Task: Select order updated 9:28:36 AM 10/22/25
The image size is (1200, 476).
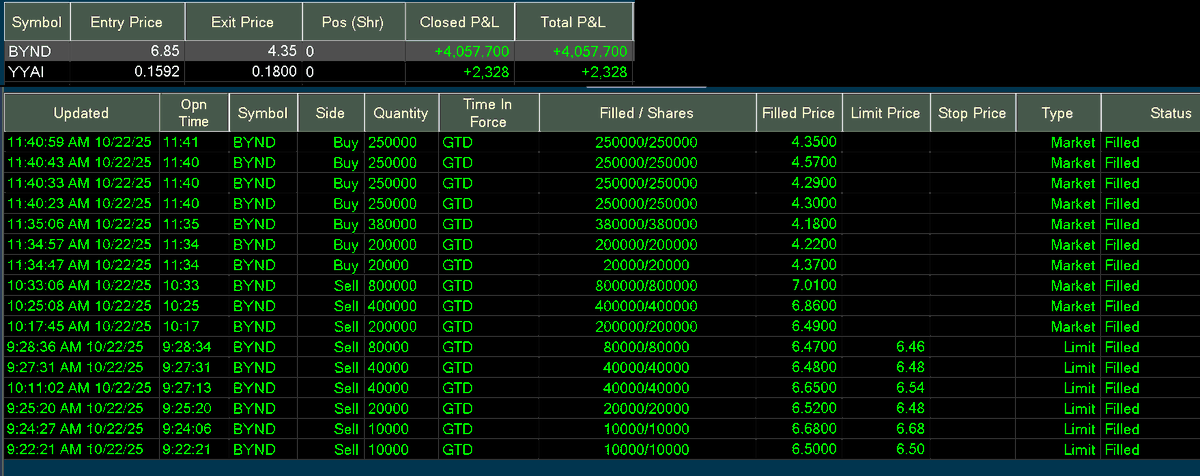Action: point(75,347)
